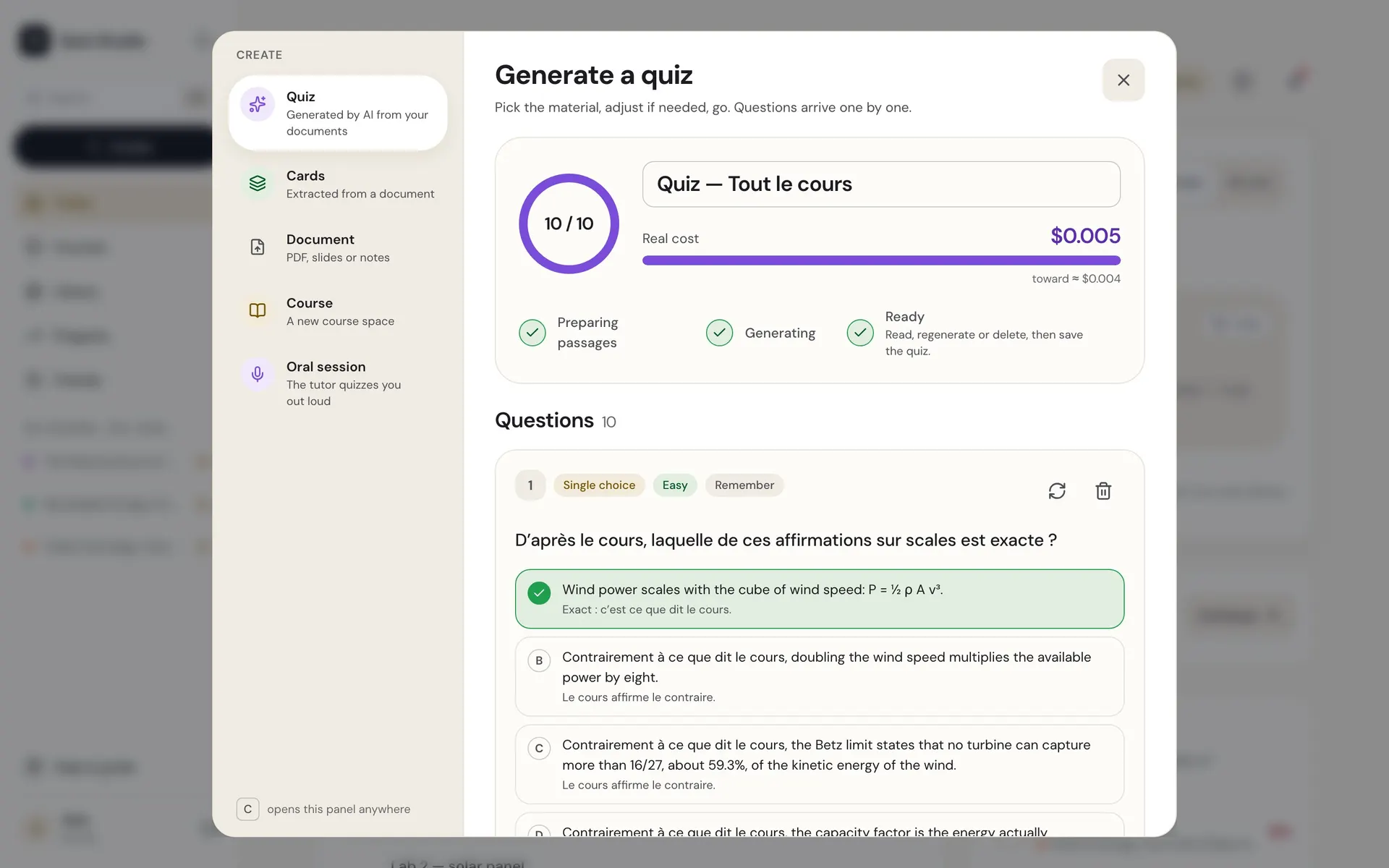
Task: Click the "CREATE" sidebar heading
Action: pos(259,55)
